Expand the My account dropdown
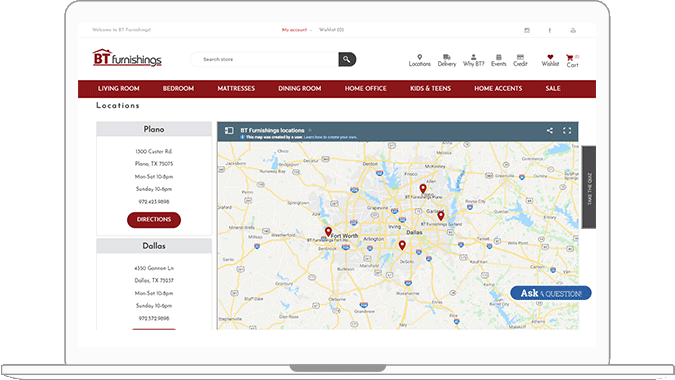675x380 pixels. pyautogui.click(x=297, y=30)
